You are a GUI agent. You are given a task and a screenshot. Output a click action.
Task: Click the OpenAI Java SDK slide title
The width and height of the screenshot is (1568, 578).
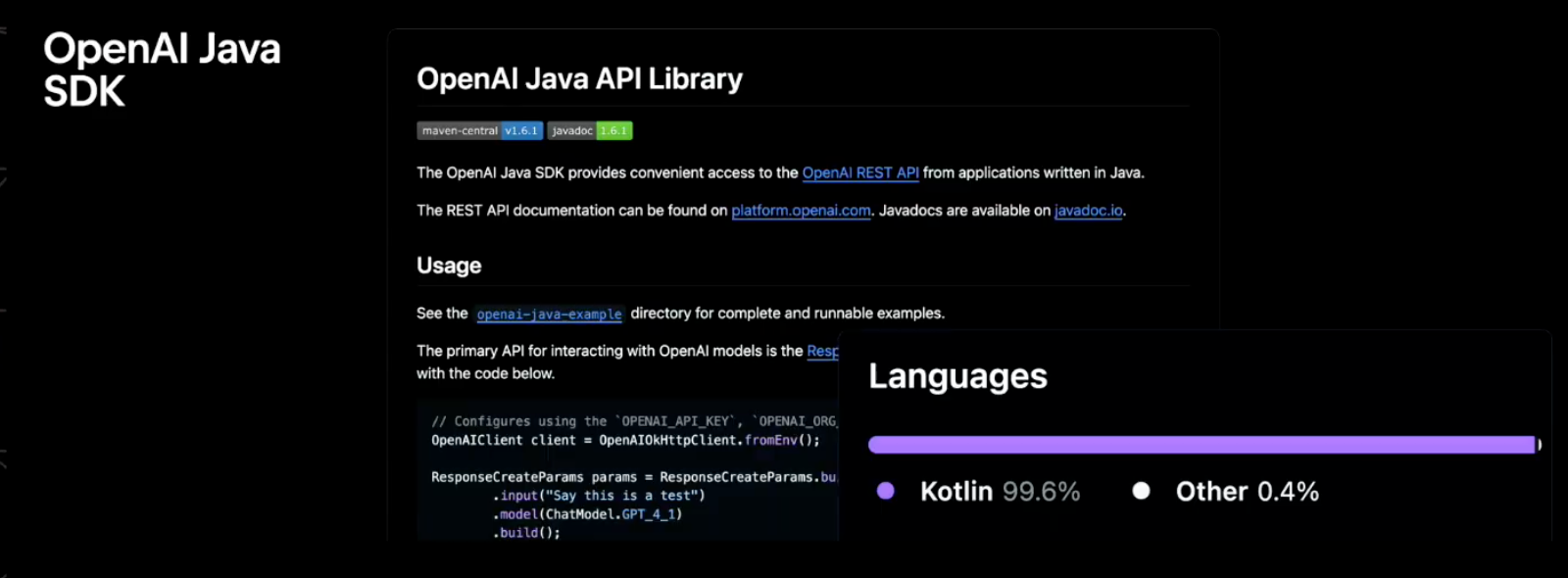[x=162, y=70]
